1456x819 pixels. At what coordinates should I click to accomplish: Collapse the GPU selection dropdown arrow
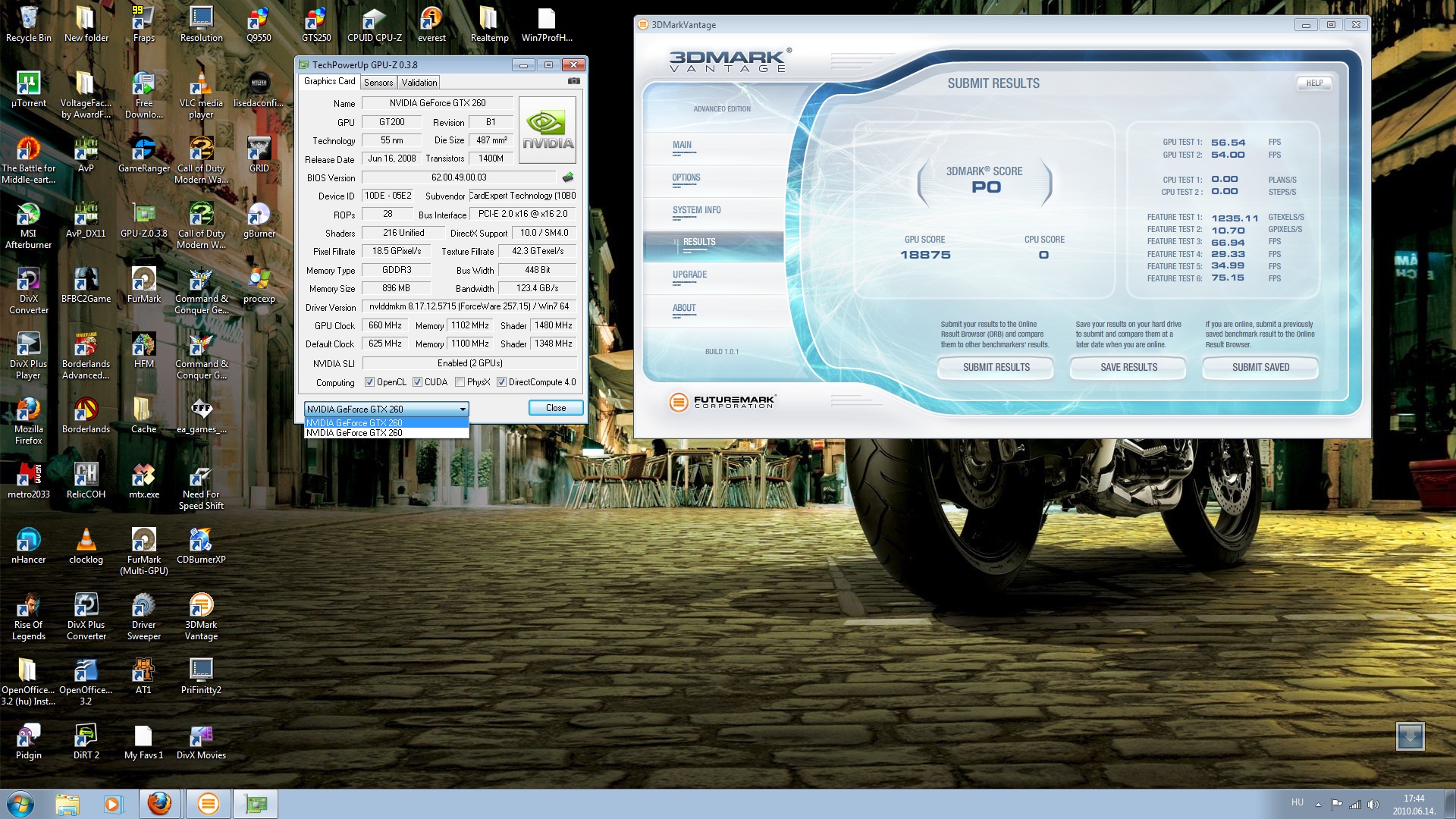(x=462, y=409)
